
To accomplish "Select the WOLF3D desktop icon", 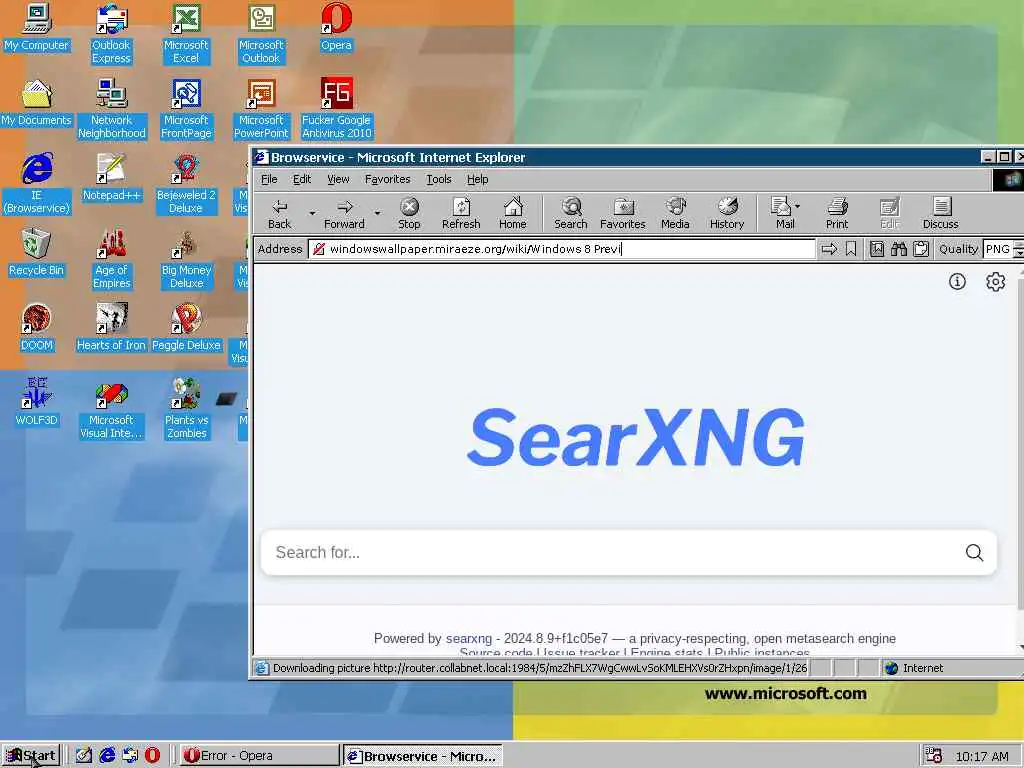I will coord(36,402).
